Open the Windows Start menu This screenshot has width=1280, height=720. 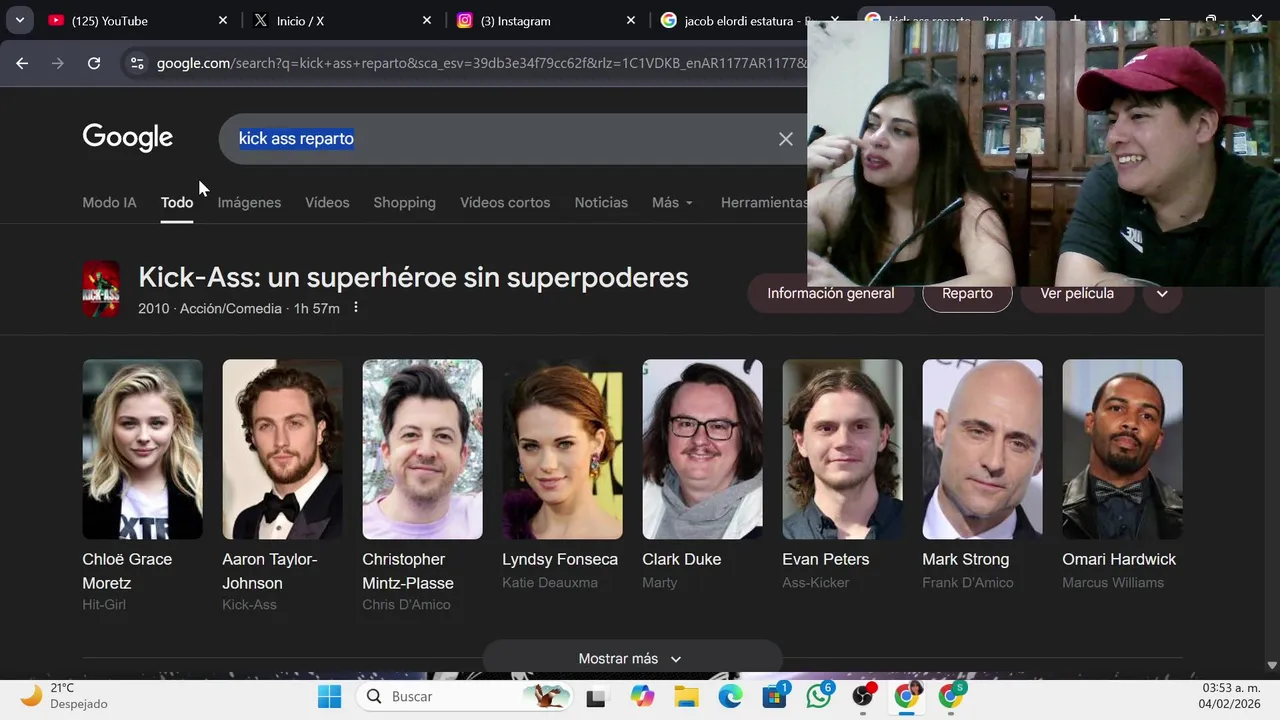pos(329,696)
